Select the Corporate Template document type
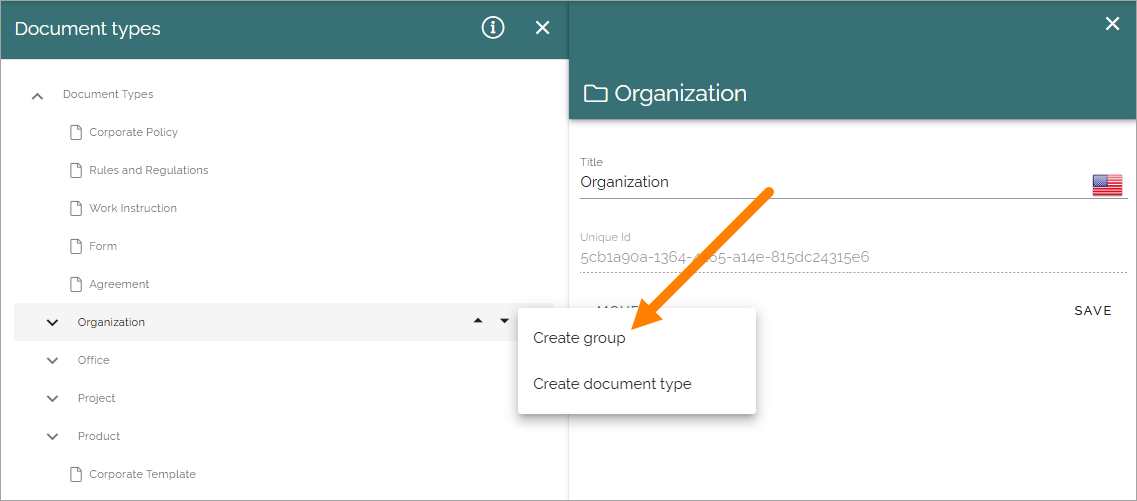The height and width of the screenshot is (501, 1137). [x=142, y=474]
